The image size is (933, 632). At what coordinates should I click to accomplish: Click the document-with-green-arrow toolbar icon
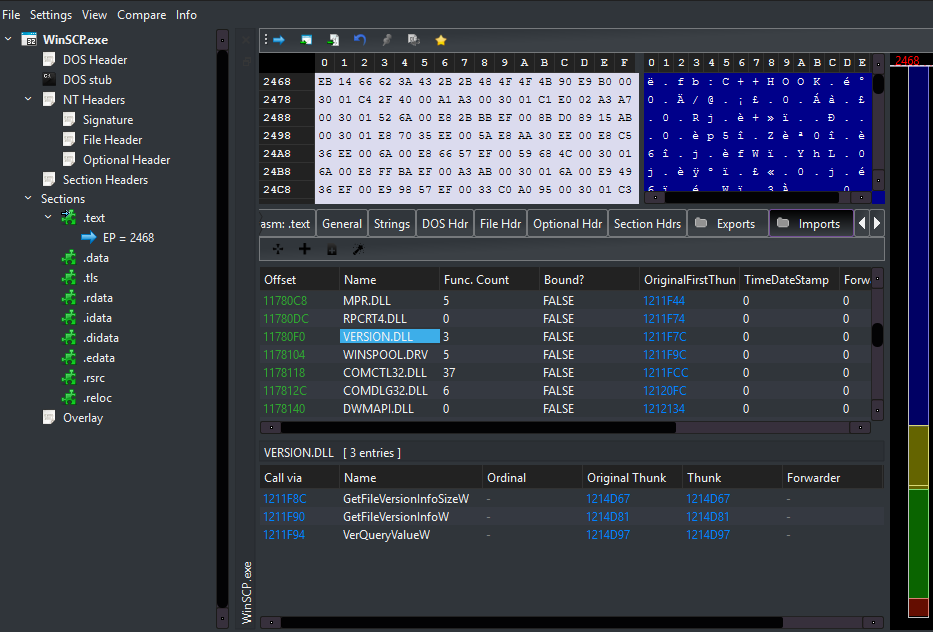333,40
